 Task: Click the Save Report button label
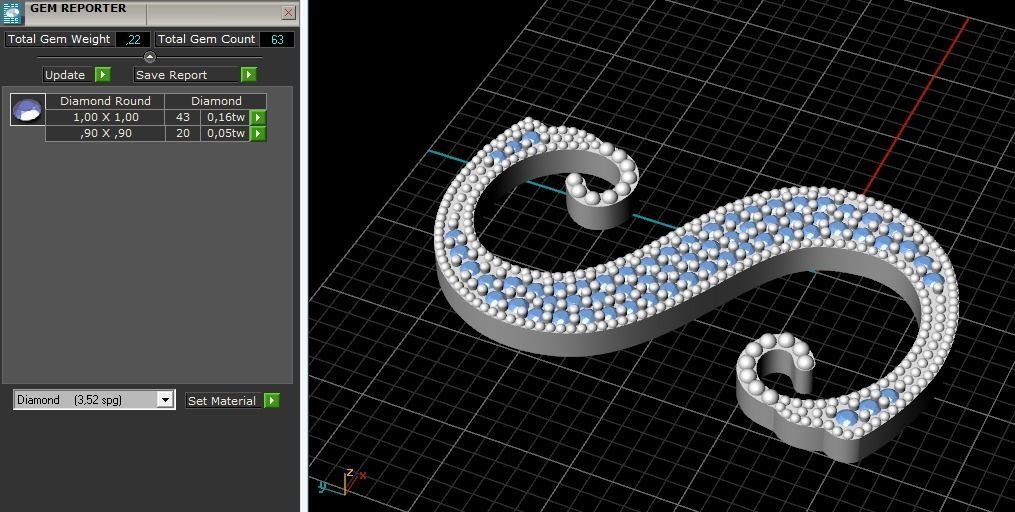186,75
